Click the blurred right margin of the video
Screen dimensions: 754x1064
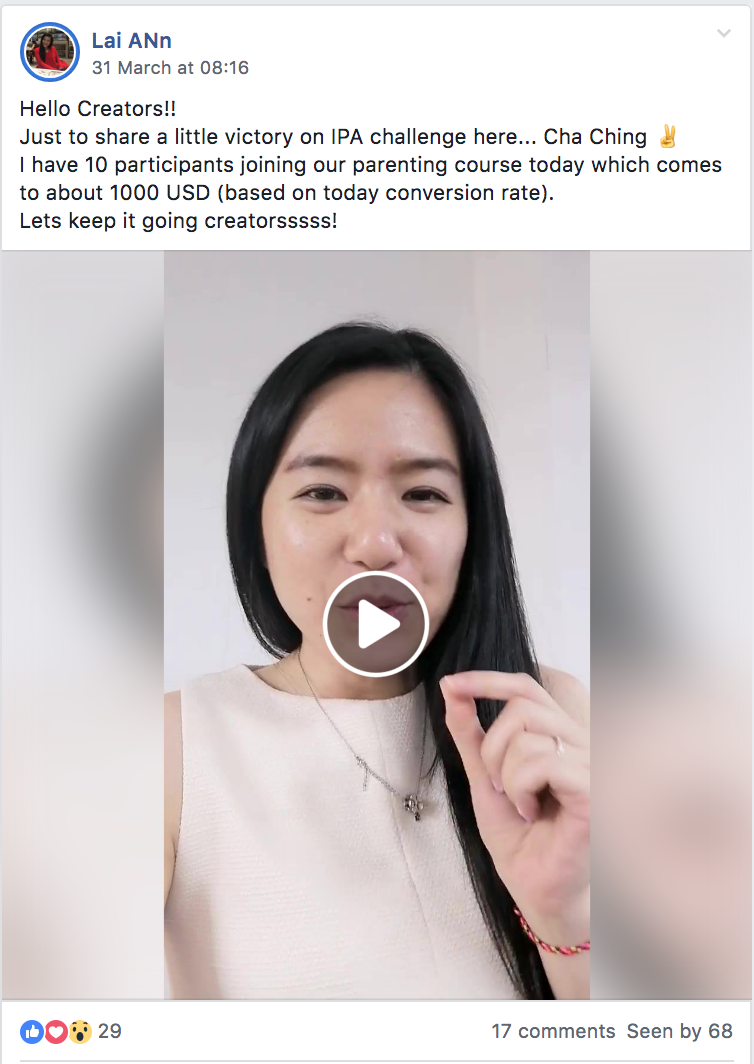(x=671, y=624)
